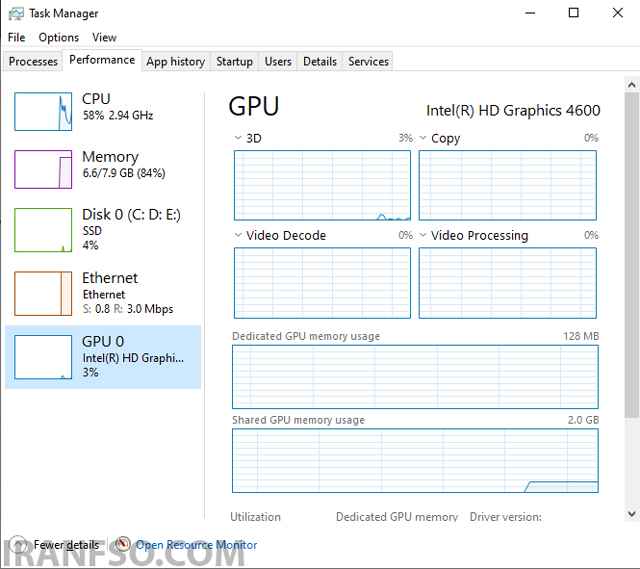This screenshot has width=640, height=569.
Task: Select the Memory usage thumbnail graph
Action: [43, 169]
